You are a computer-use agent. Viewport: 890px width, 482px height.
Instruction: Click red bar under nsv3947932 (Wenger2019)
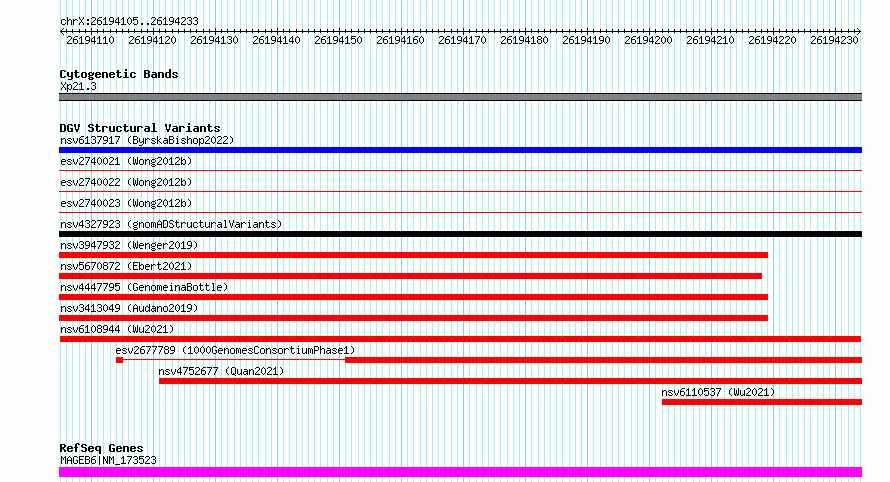[x=413, y=255]
